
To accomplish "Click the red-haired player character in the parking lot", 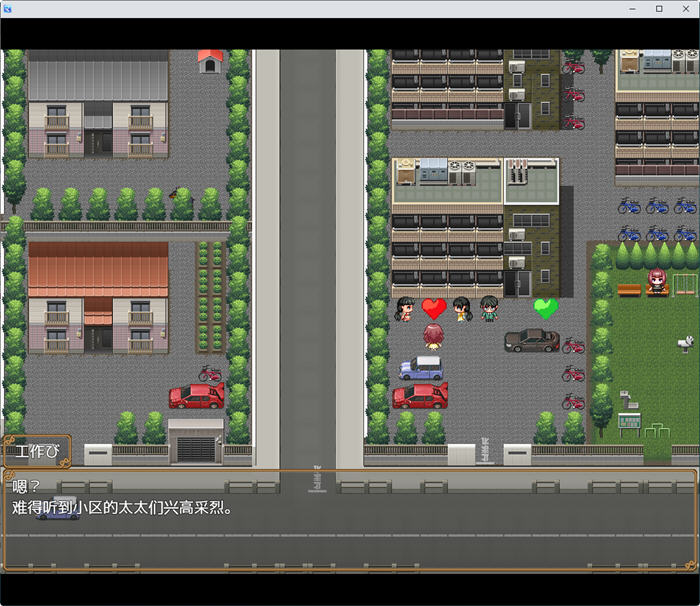I will [x=433, y=336].
